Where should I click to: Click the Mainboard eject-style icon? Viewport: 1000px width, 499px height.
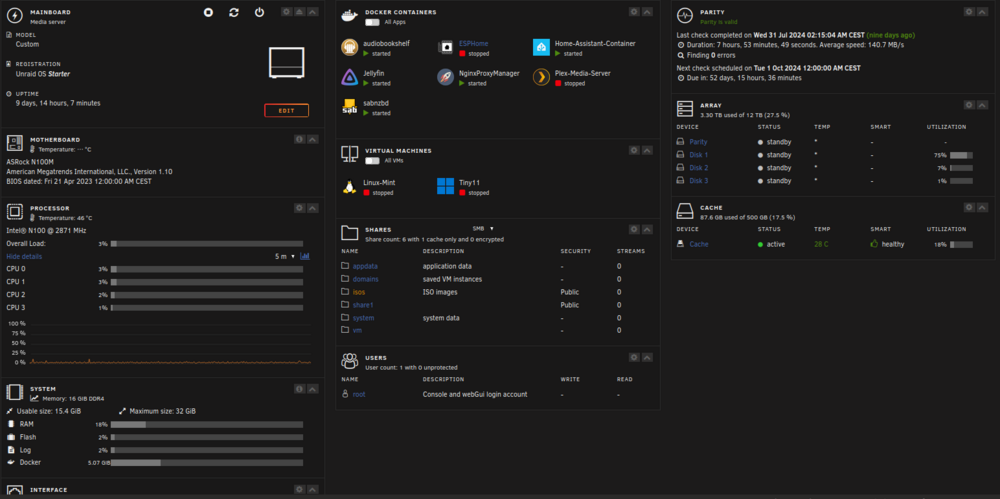tap(300, 12)
